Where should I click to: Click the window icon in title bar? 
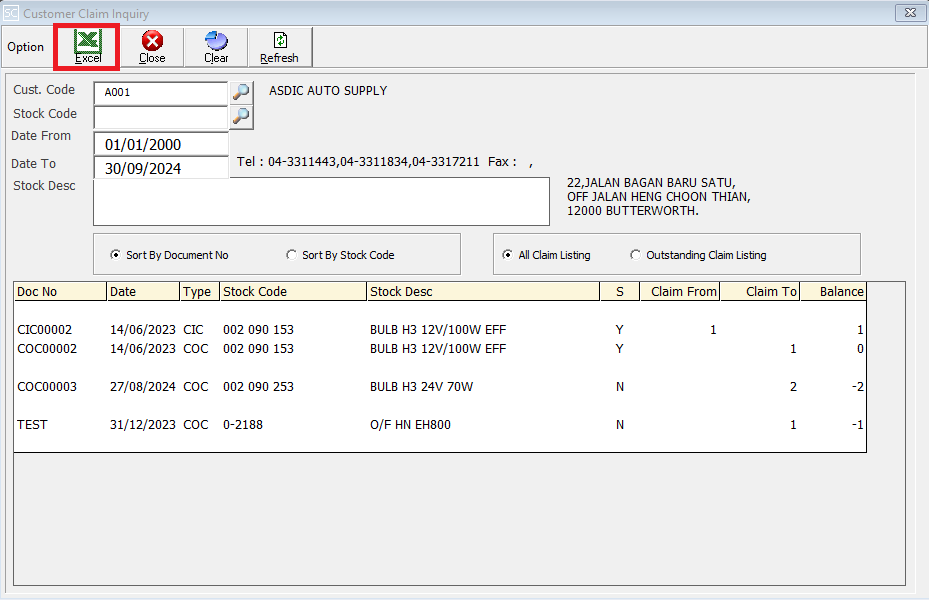11,12
